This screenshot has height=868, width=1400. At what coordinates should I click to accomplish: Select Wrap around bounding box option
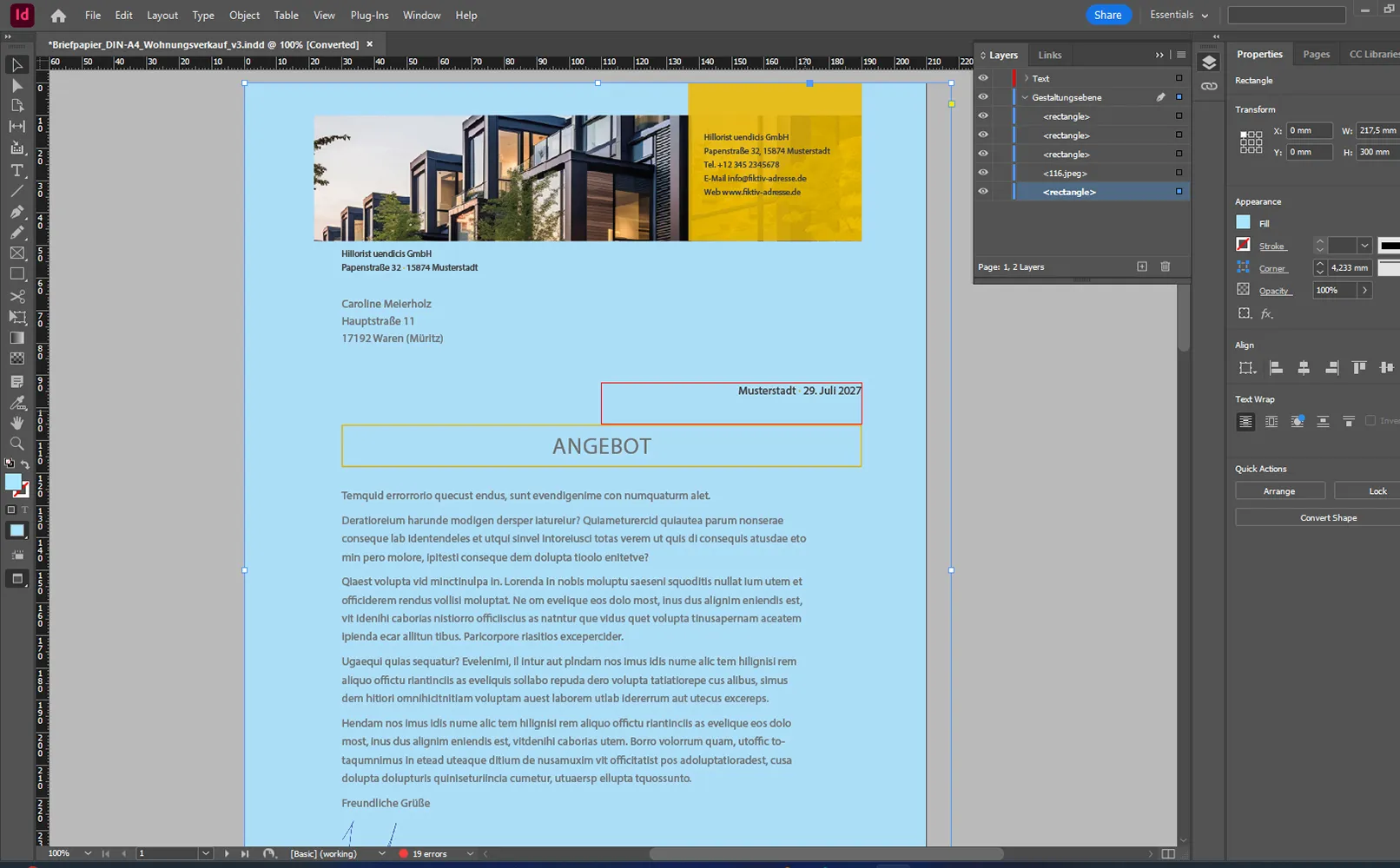click(1271, 422)
